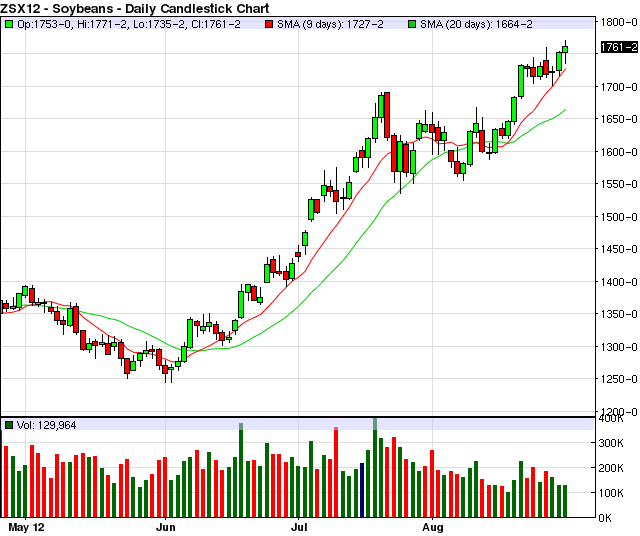
Task: Click the 1250-0 price axis label
Action: (619, 379)
